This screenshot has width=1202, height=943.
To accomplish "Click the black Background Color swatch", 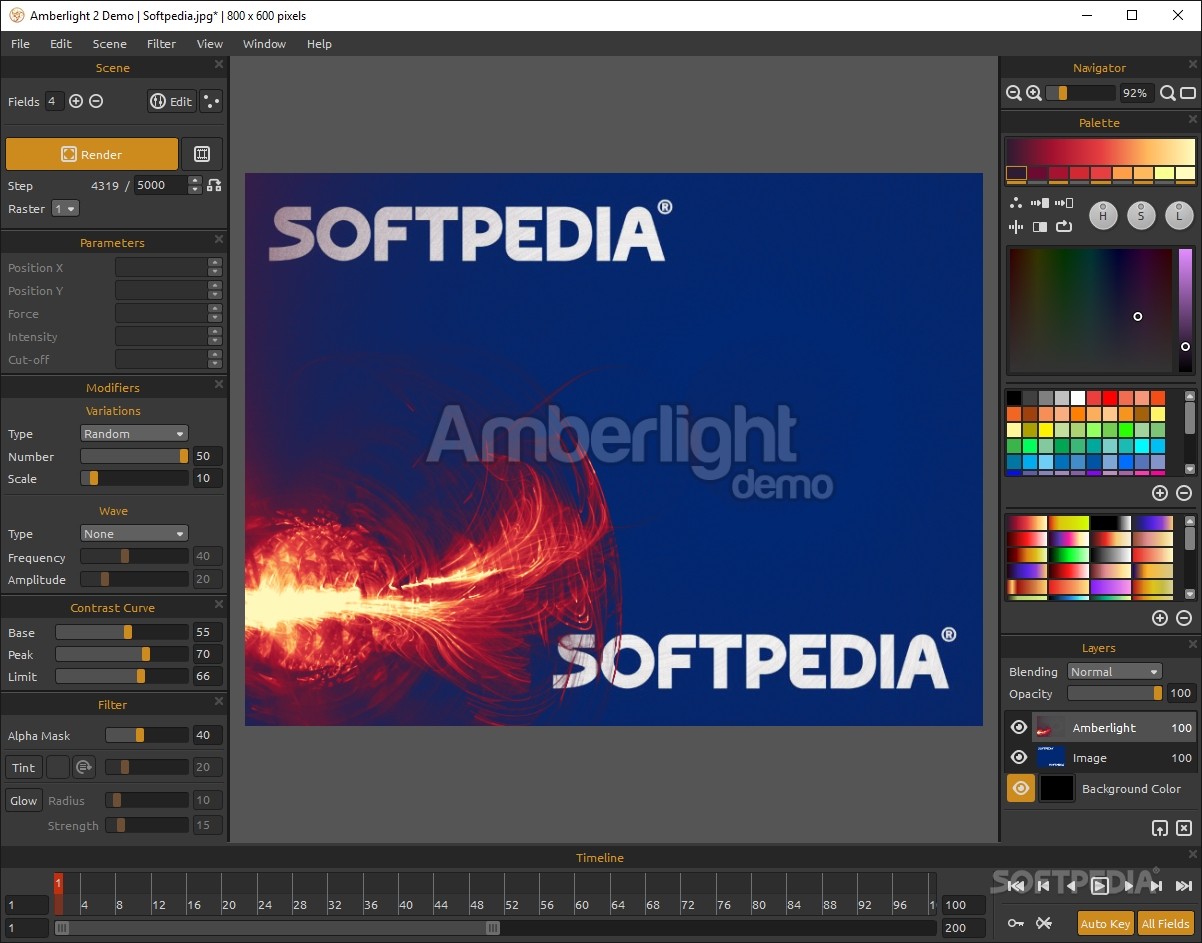I will coord(1057,788).
